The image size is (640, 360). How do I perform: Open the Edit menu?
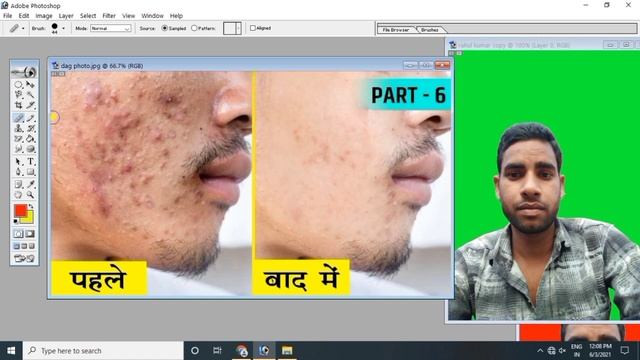pos(24,16)
